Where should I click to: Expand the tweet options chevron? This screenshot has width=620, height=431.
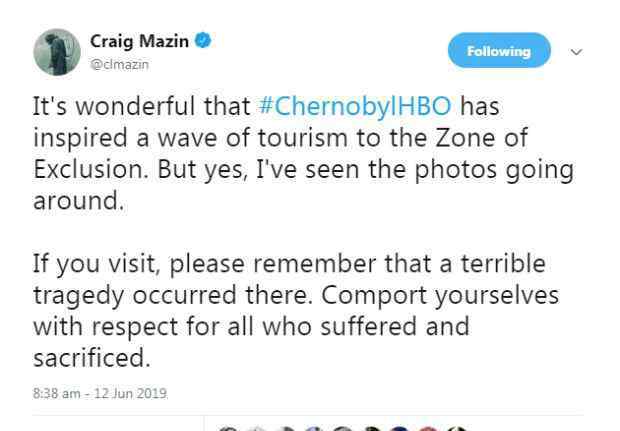pyautogui.click(x=577, y=52)
